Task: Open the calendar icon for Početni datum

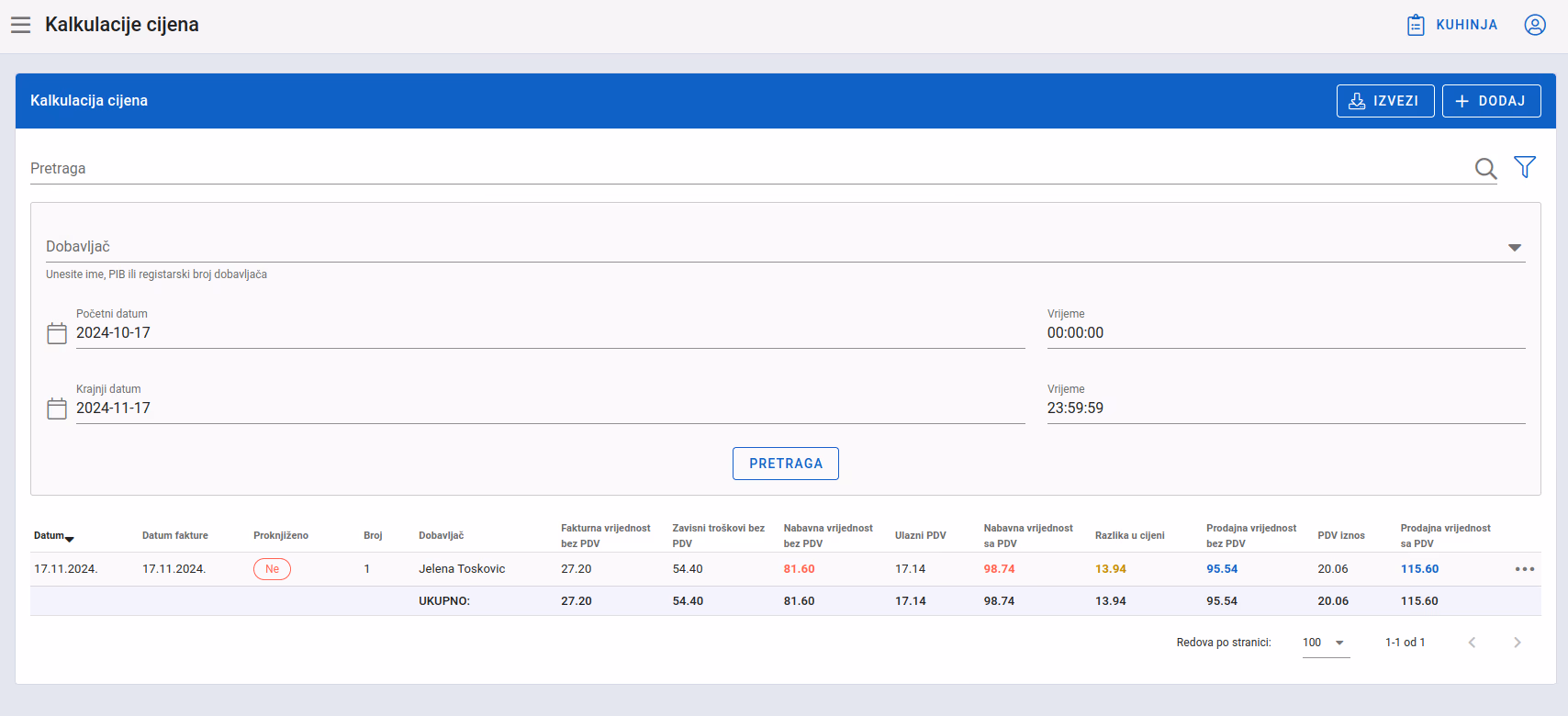Action: tap(57, 333)
